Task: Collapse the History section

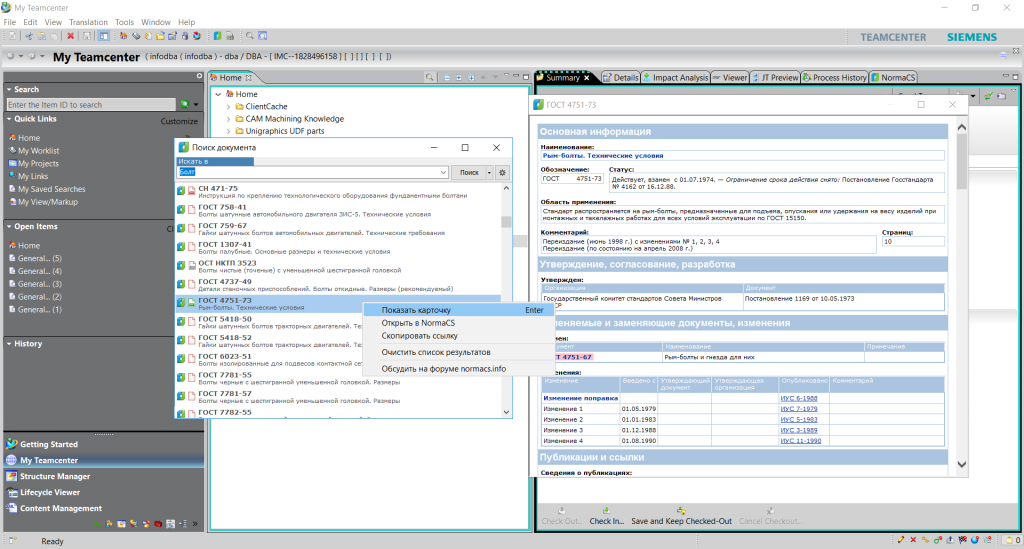Action: (x=9, y=343)
